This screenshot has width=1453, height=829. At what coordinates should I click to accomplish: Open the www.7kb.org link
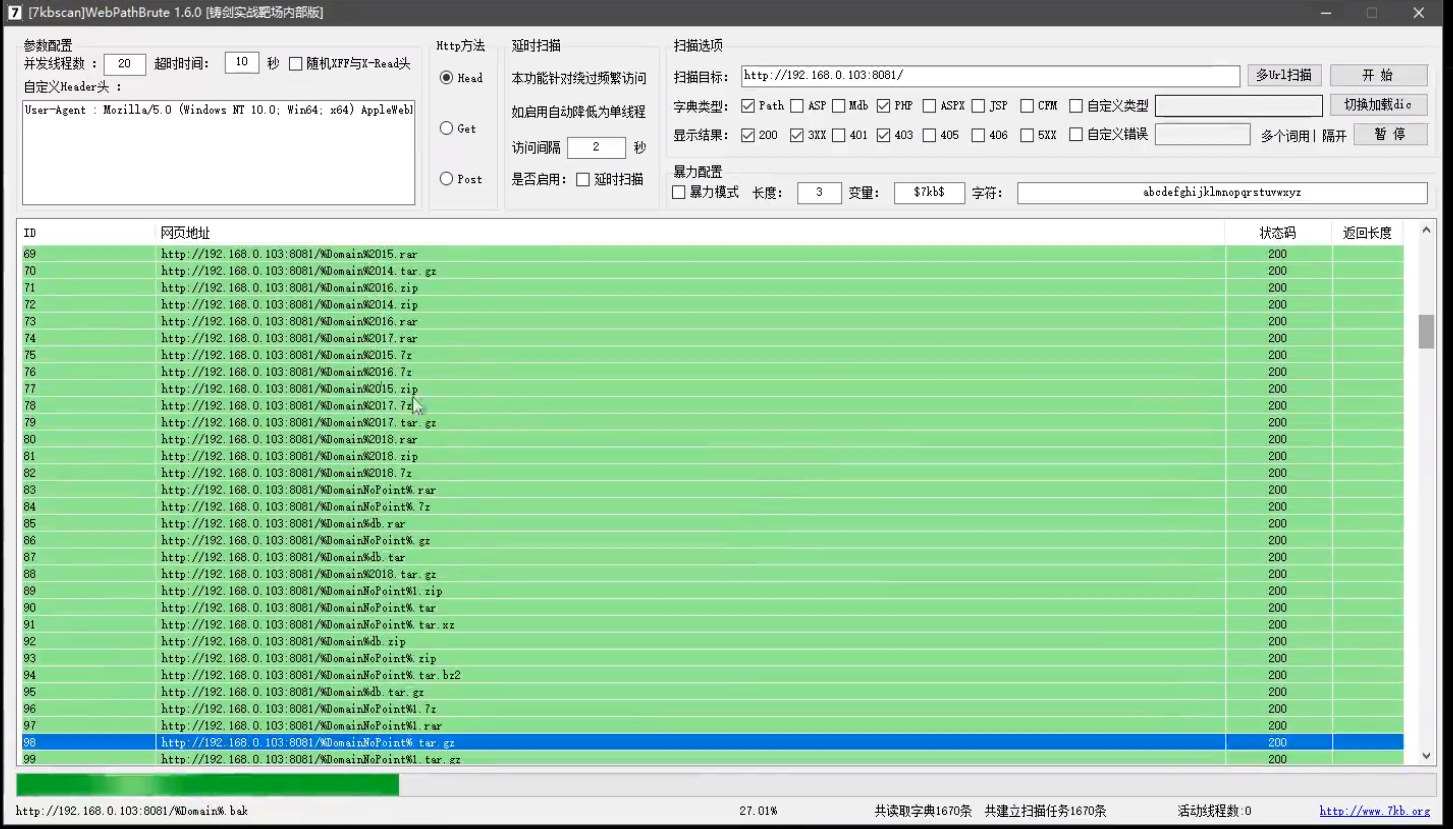pyautogui.click(x=1374, y=811)
